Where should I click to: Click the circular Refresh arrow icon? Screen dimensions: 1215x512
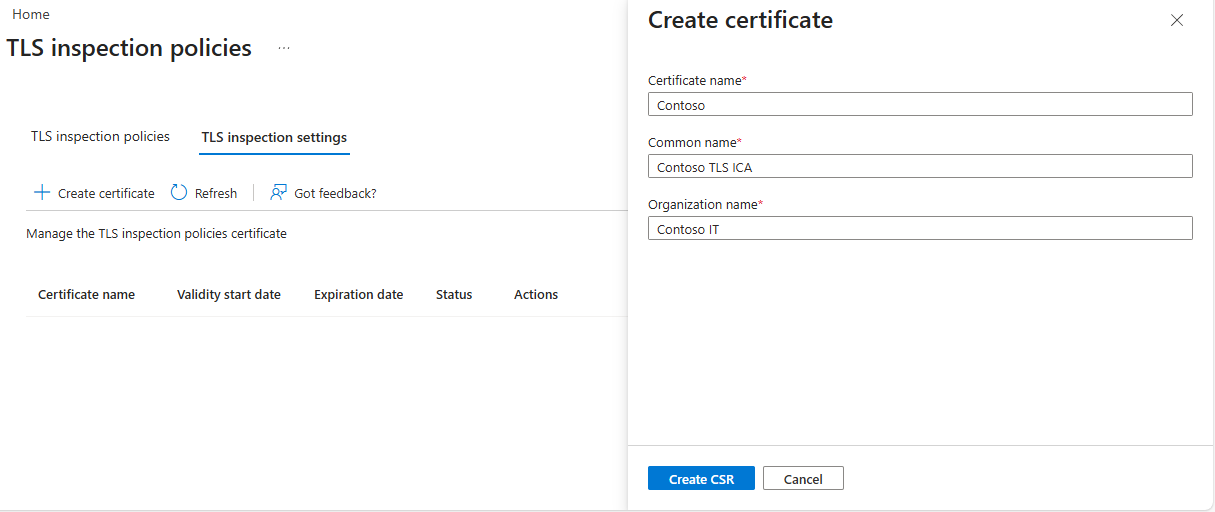coord(179,192)
